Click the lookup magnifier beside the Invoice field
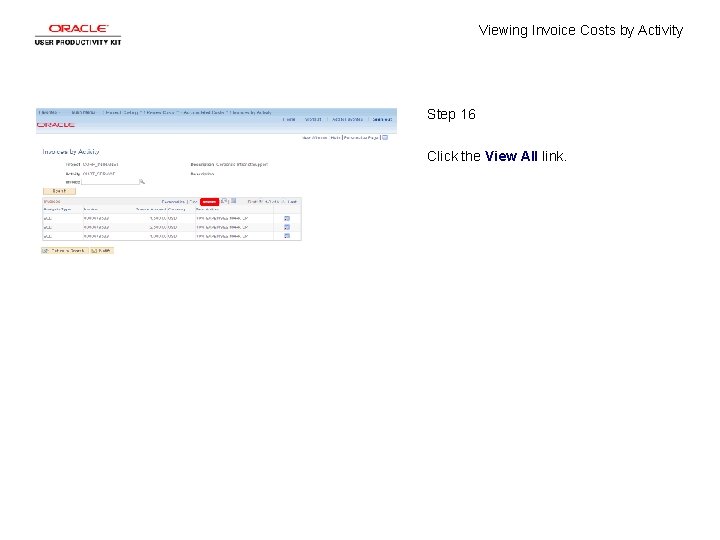The image size is (720, 540). pos(142,182)
